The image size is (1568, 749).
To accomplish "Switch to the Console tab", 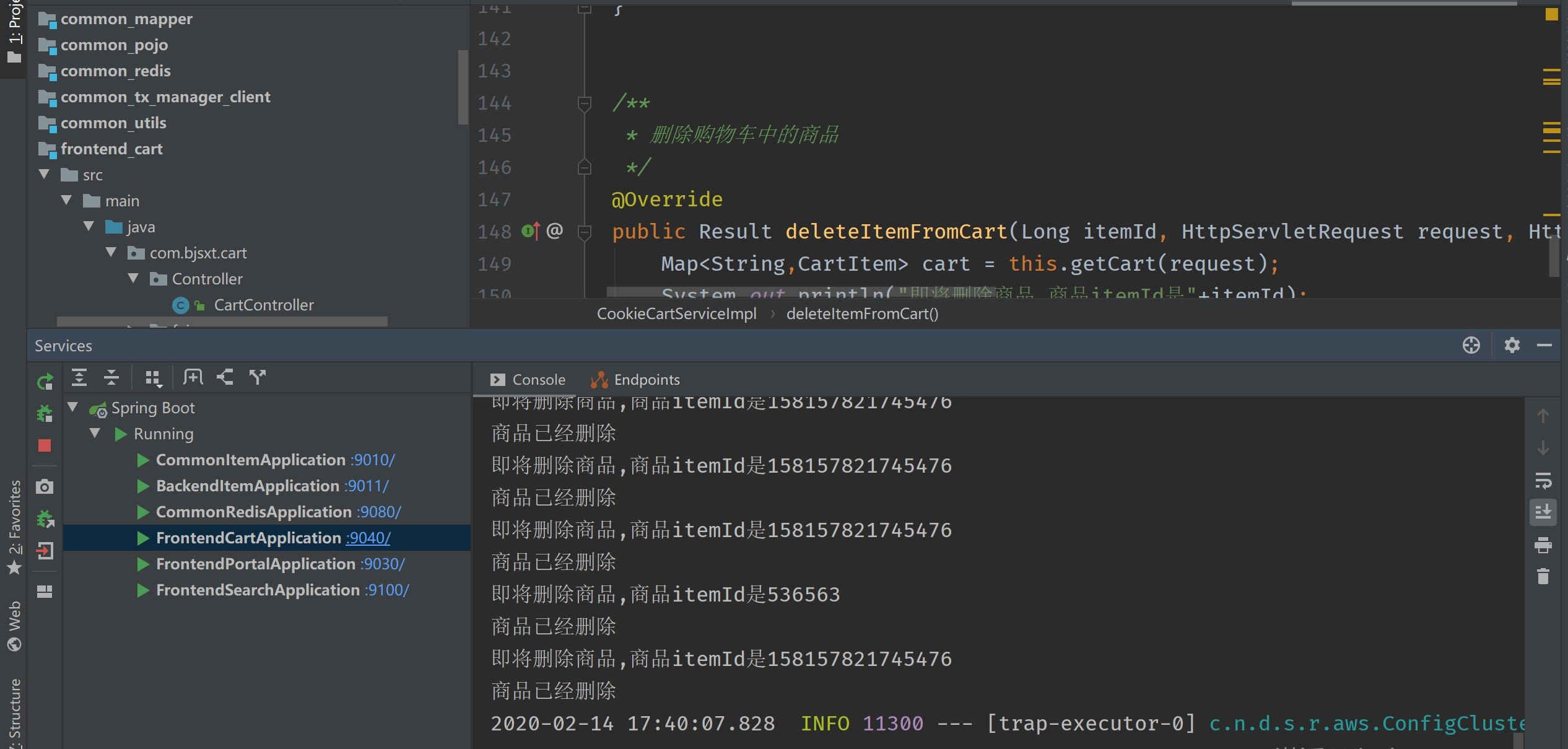I will [x=528, y=380].
